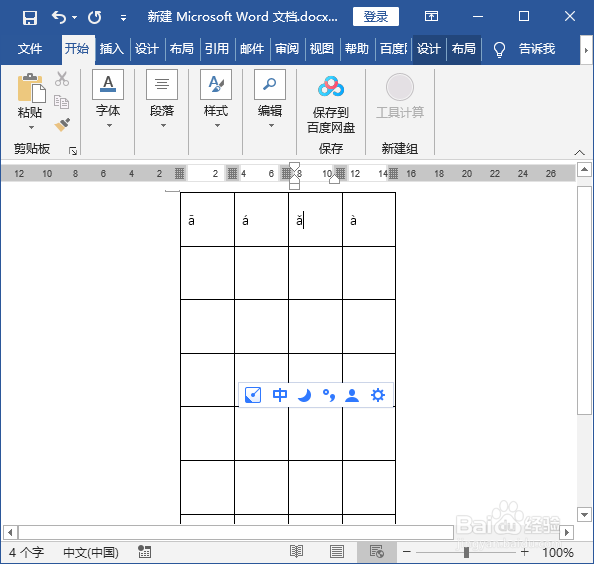Open the 百度 ribbon tab
Screen dimensions: 594x564
393,48
